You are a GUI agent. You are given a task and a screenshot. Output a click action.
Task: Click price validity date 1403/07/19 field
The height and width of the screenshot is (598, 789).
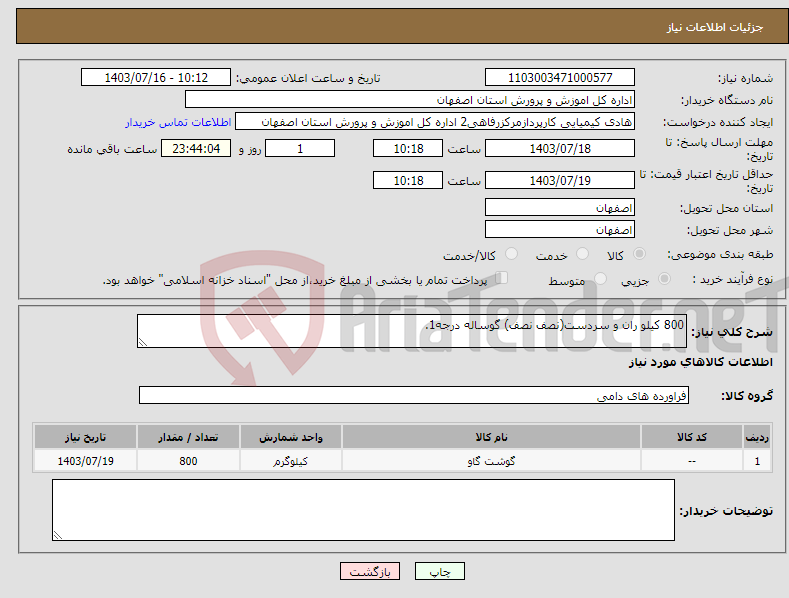[560, 180]
